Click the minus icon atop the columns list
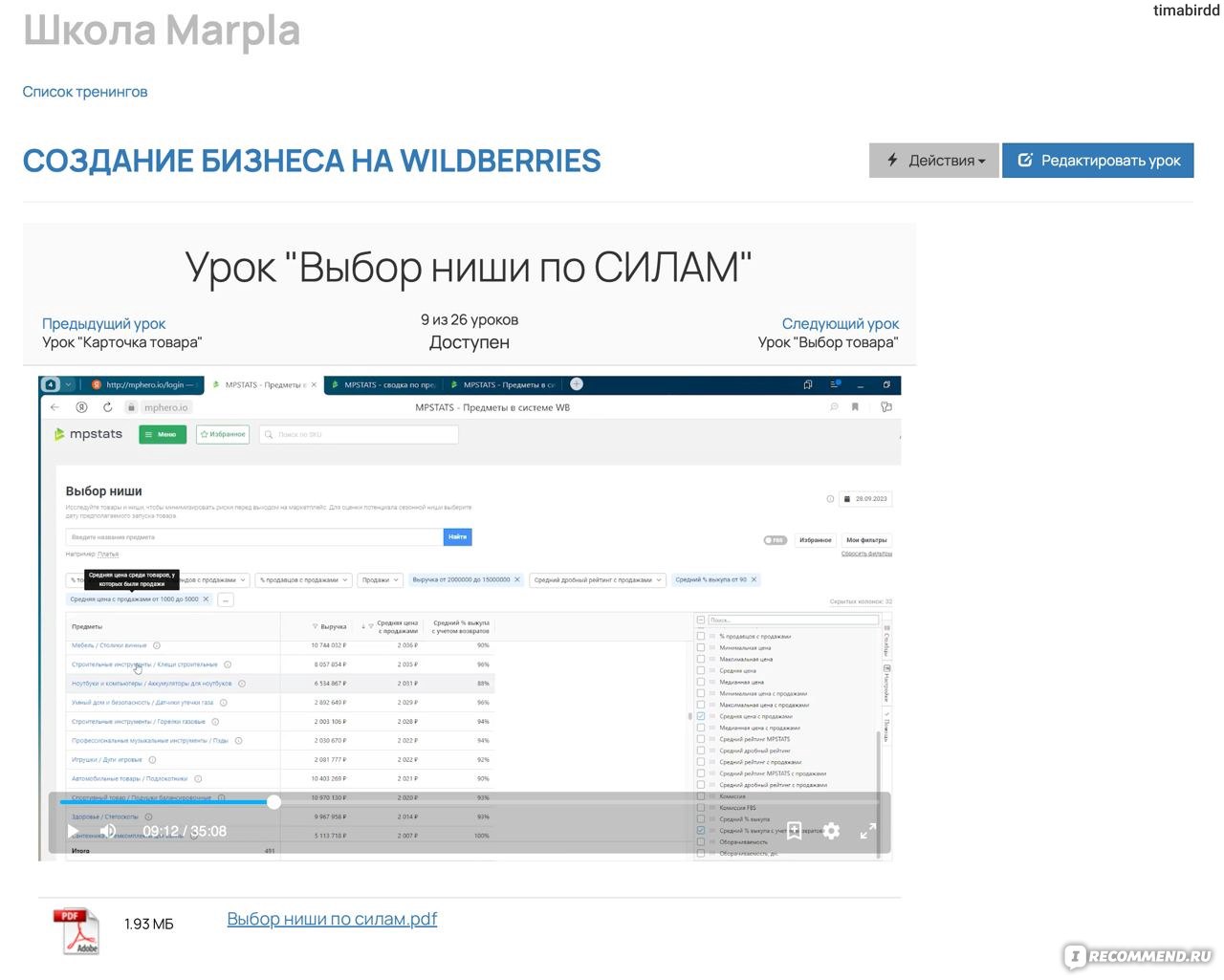This screenshot has width=1224, height=980. pos(701,621)
